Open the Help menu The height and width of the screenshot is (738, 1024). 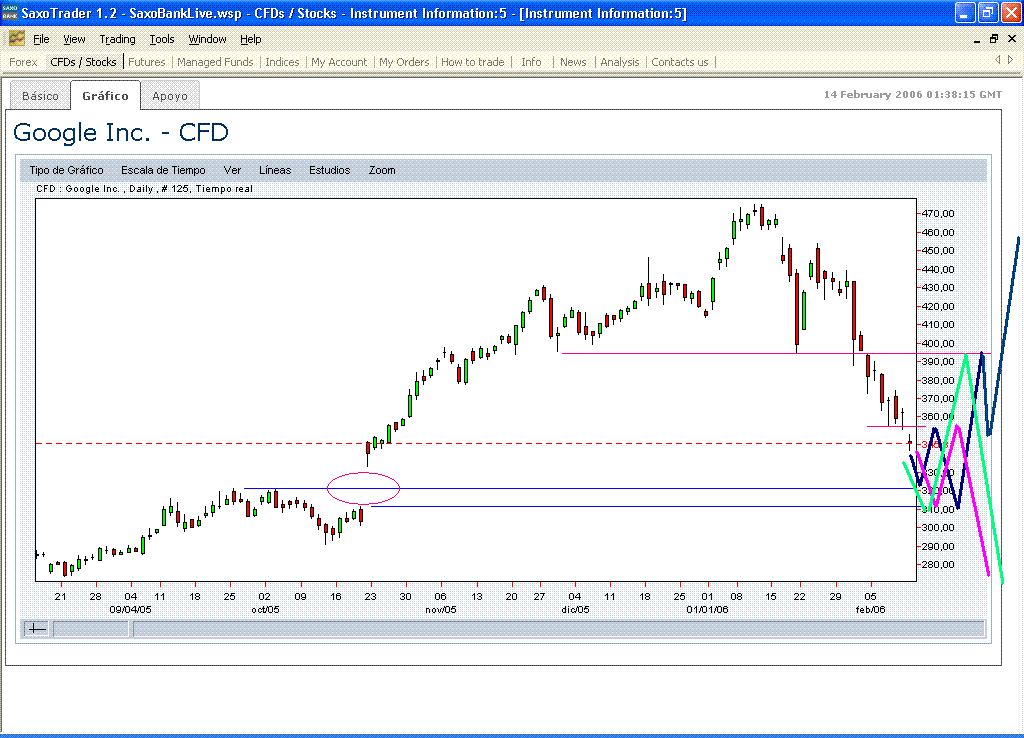click(251, 39)
